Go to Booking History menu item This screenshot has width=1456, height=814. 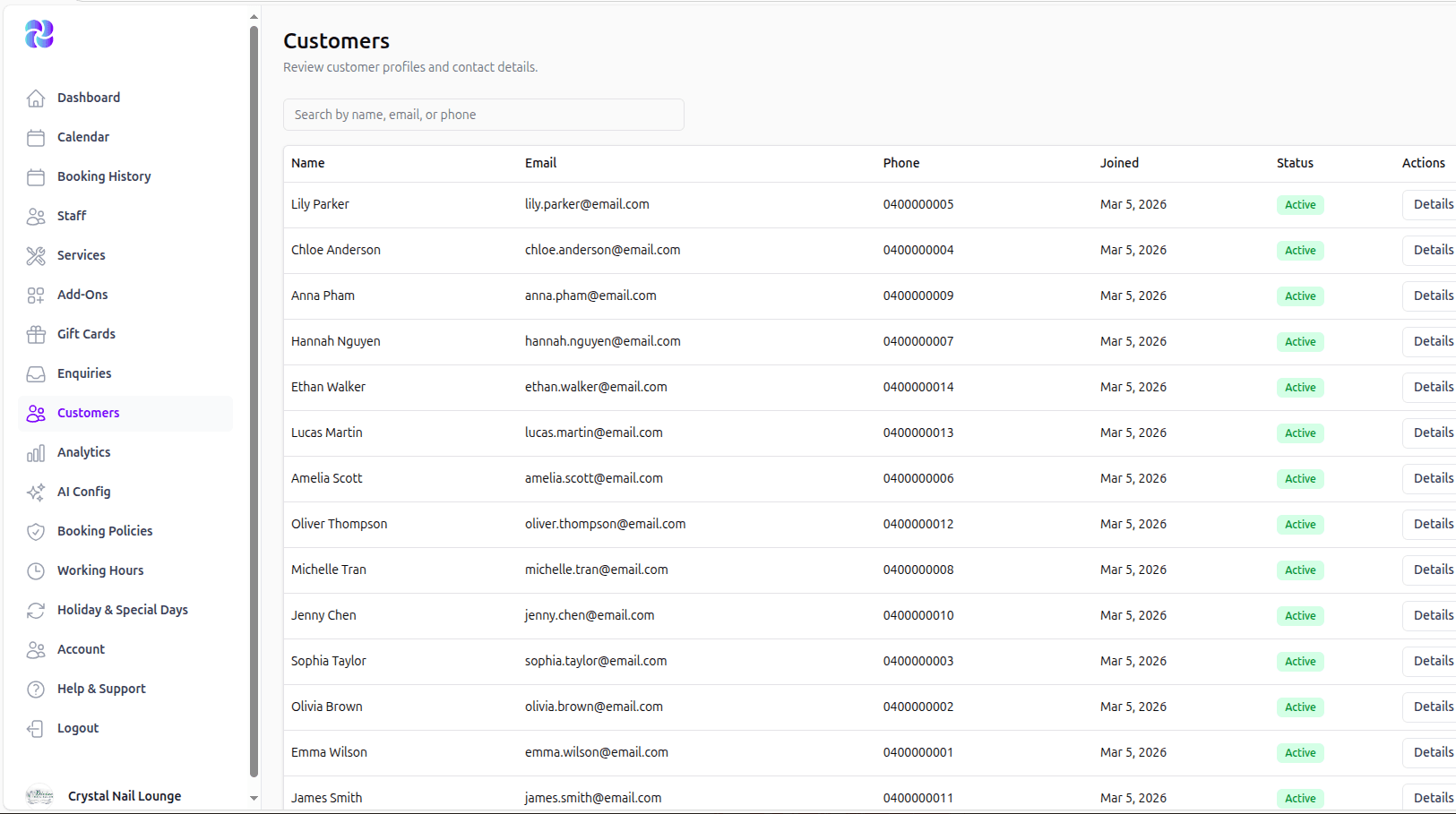pos(104,176)
